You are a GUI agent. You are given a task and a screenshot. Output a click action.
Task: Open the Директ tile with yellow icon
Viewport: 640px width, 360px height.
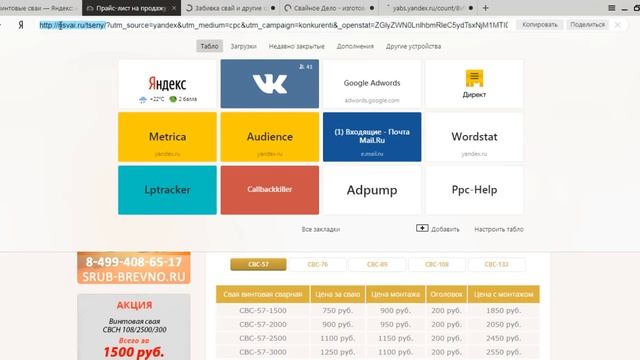tap(474, 84)
